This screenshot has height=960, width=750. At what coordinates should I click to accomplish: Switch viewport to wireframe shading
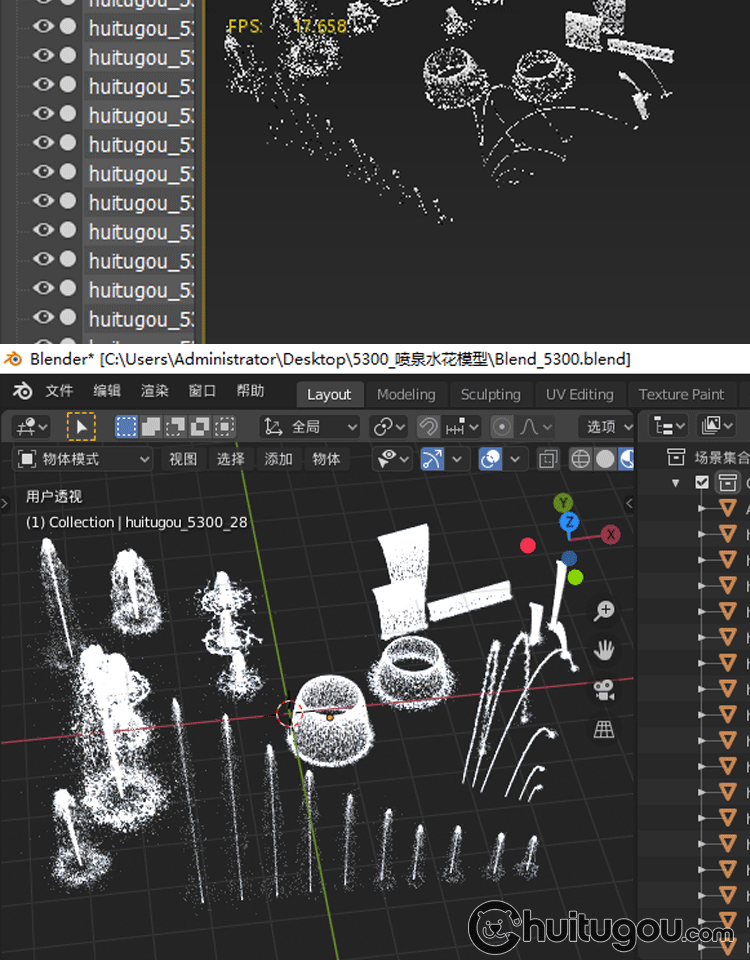(x=580, y=459)
